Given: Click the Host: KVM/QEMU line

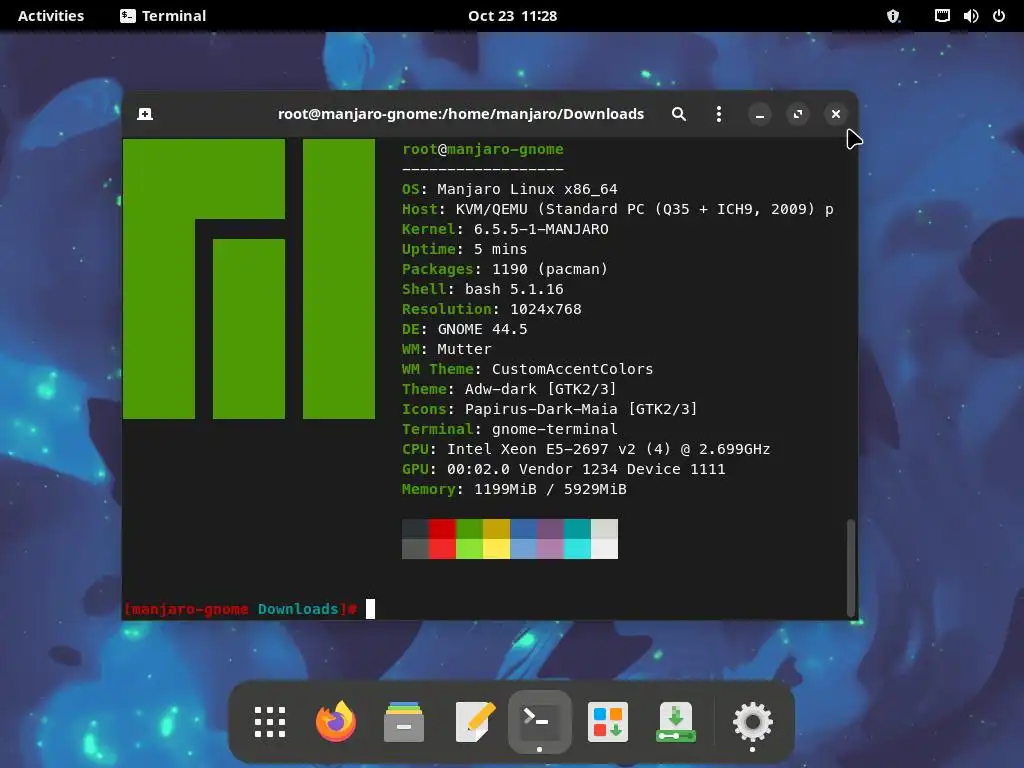Looking at the screenshot, I should pos(618,209).
